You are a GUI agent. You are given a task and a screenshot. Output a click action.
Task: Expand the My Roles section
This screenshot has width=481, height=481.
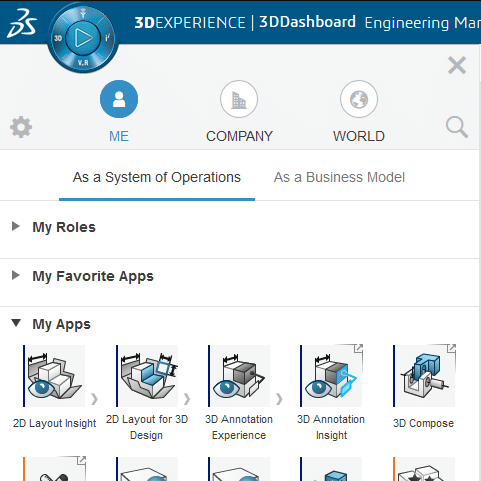(16, 226)
